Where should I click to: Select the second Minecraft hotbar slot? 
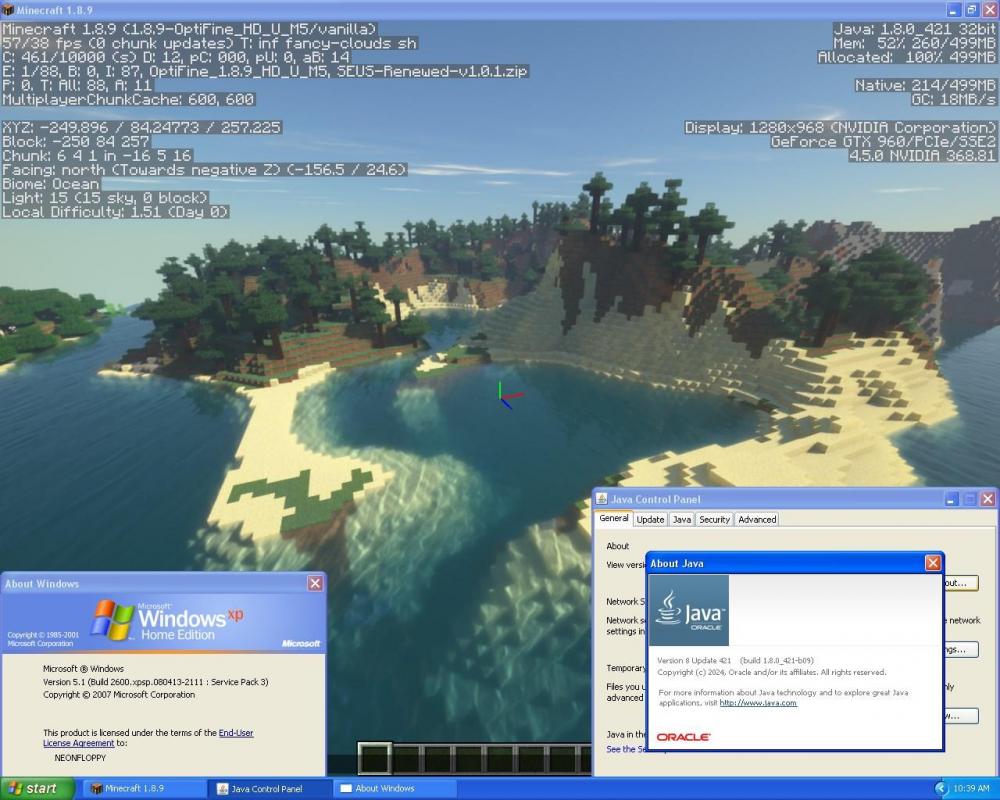click(406, 759)
